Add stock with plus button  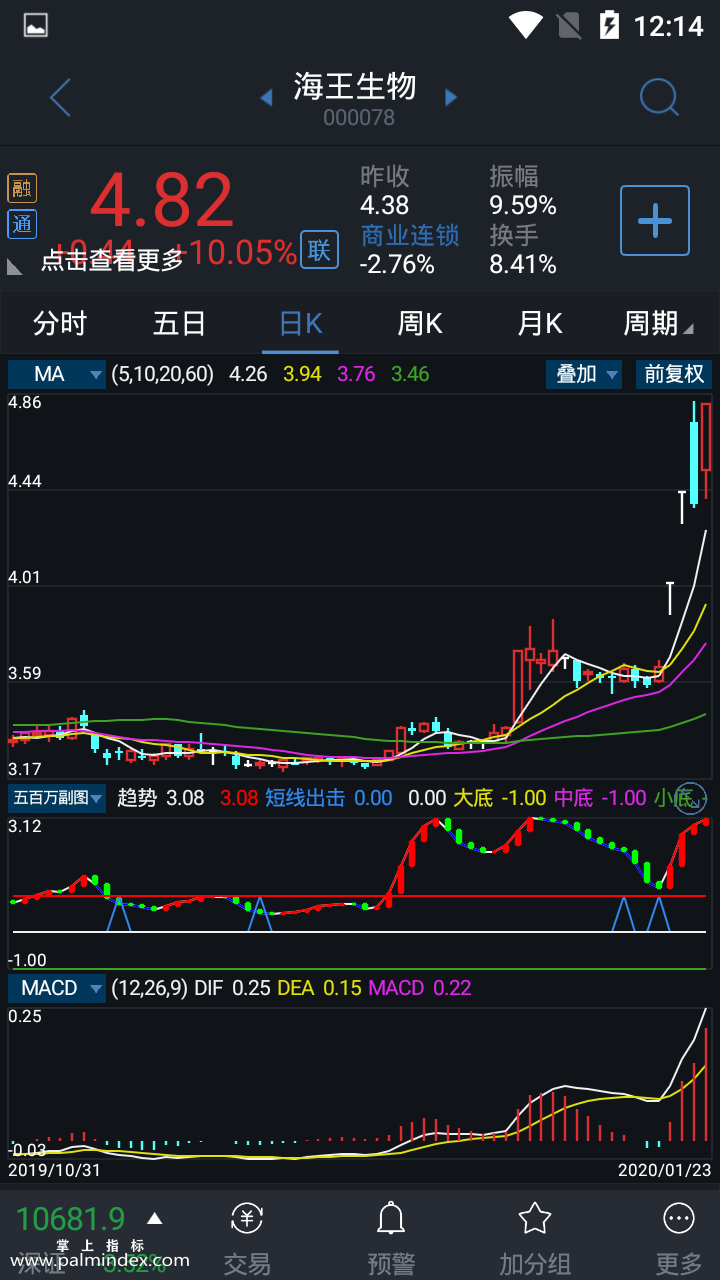[655, 220]
